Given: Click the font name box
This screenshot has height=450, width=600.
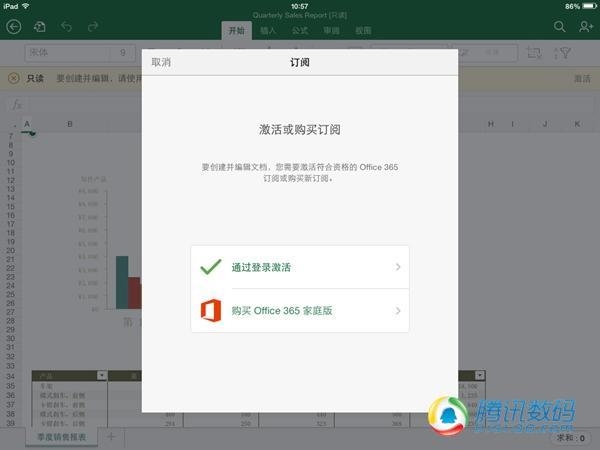Looking at the screenshot, I should click(68, 53).
